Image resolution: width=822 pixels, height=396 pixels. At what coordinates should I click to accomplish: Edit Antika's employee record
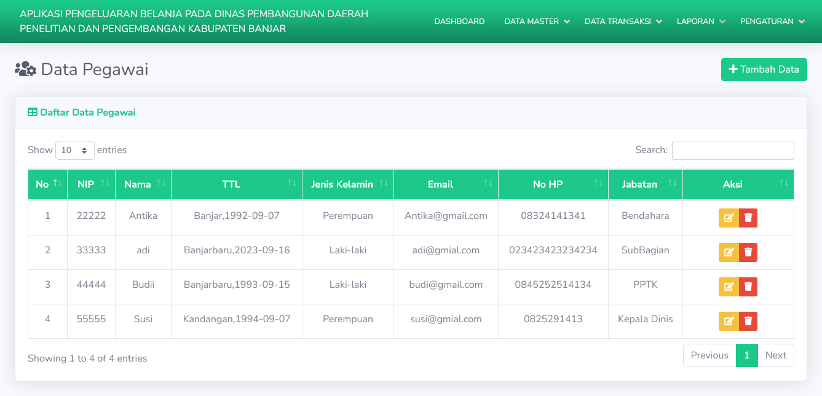click(x=729, y=218)
